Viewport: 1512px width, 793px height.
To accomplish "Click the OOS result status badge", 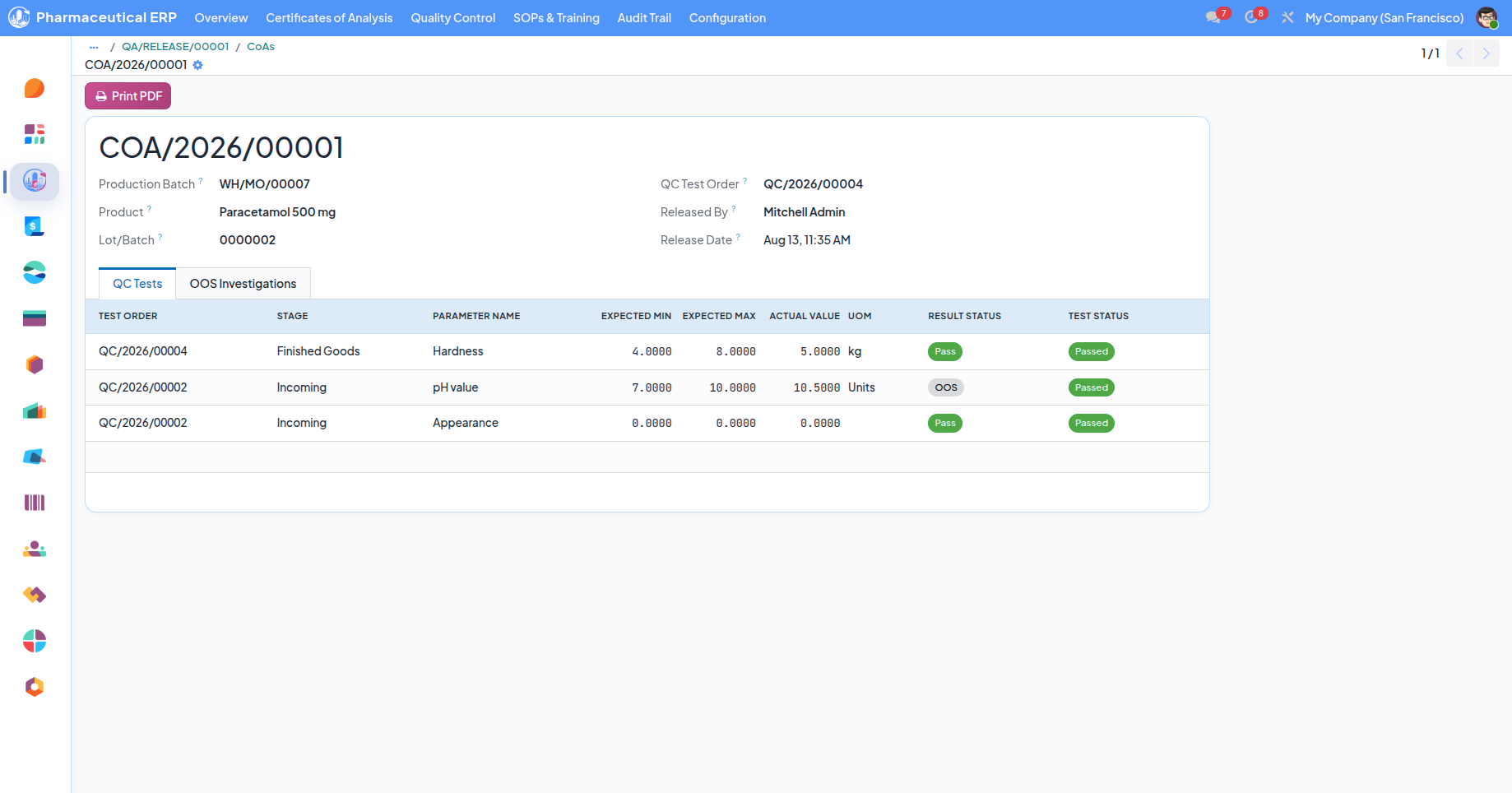I will click(946, 387).
